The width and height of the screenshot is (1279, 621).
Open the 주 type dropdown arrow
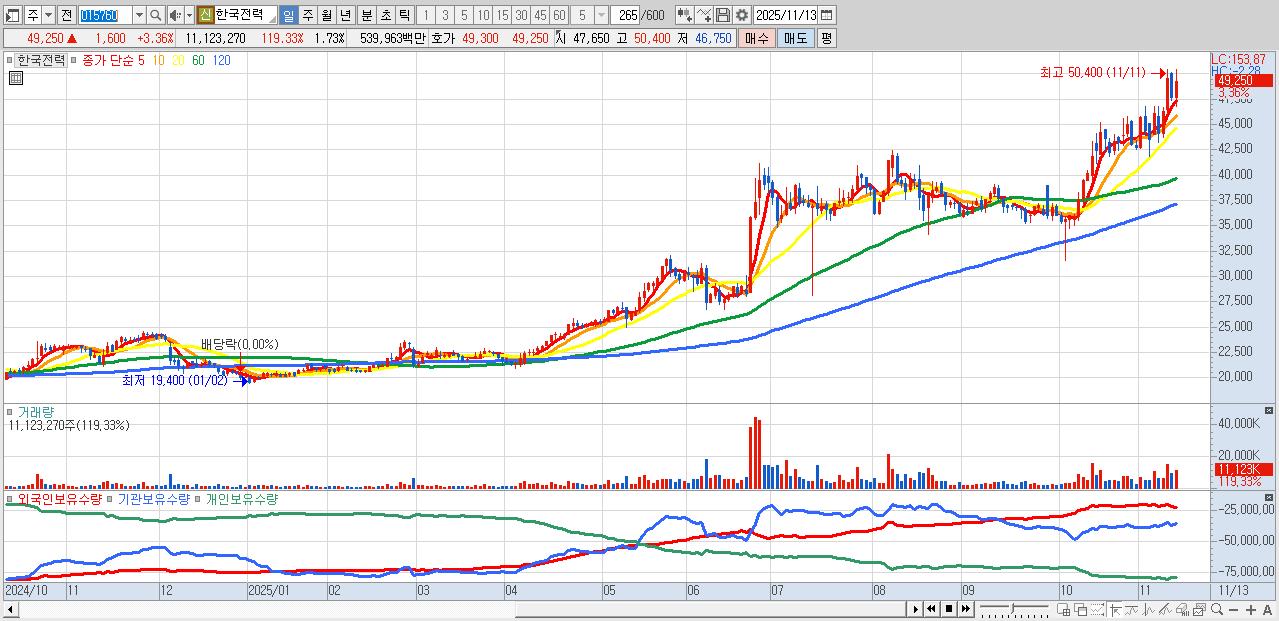48,15
